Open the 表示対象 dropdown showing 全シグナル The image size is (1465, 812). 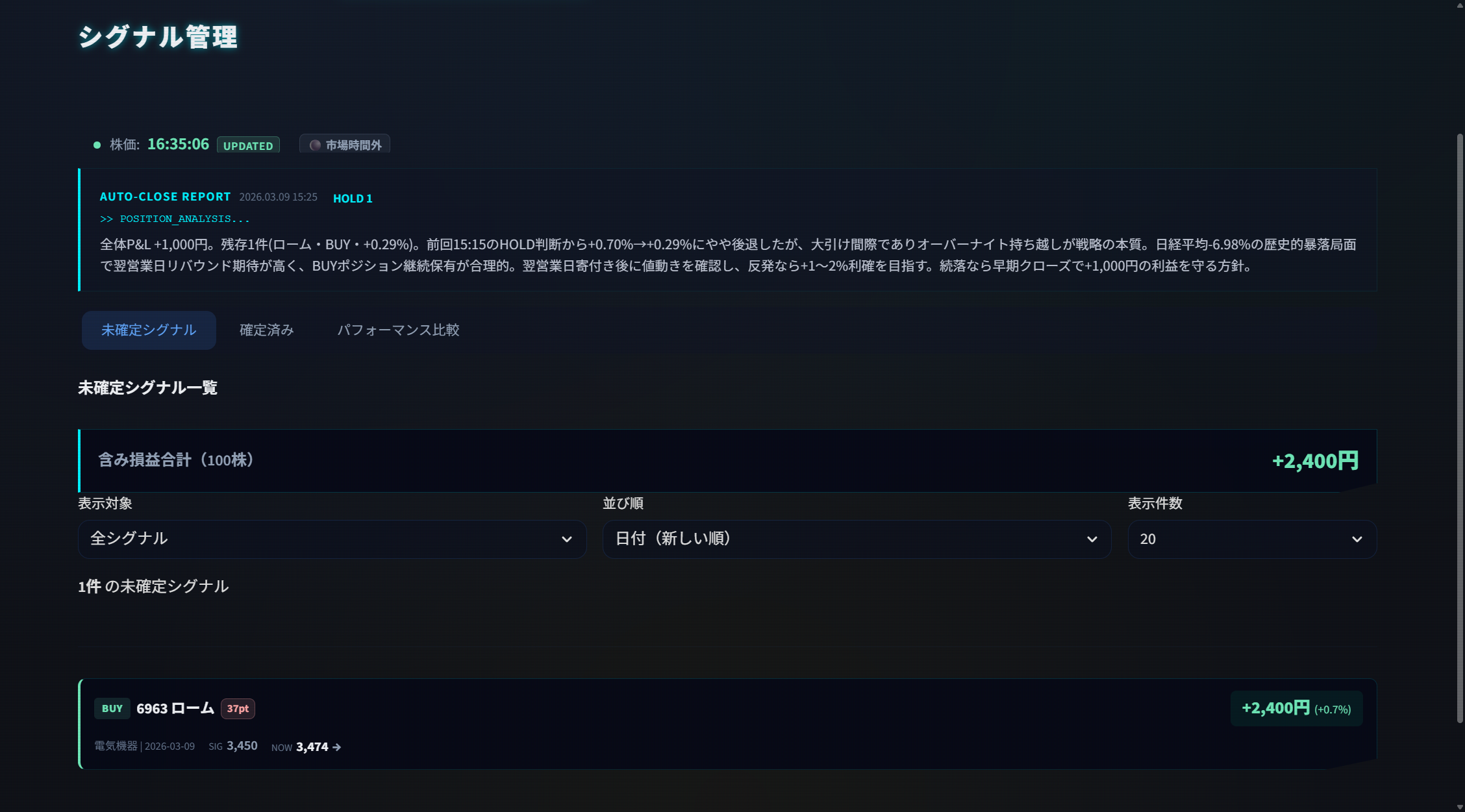[332, 539]
